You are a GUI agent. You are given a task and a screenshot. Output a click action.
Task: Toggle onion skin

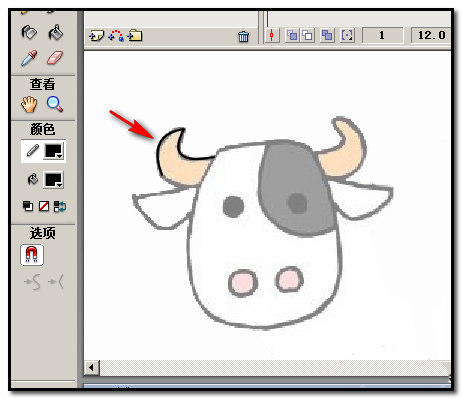pyautogui.click(x=292, y=35)
